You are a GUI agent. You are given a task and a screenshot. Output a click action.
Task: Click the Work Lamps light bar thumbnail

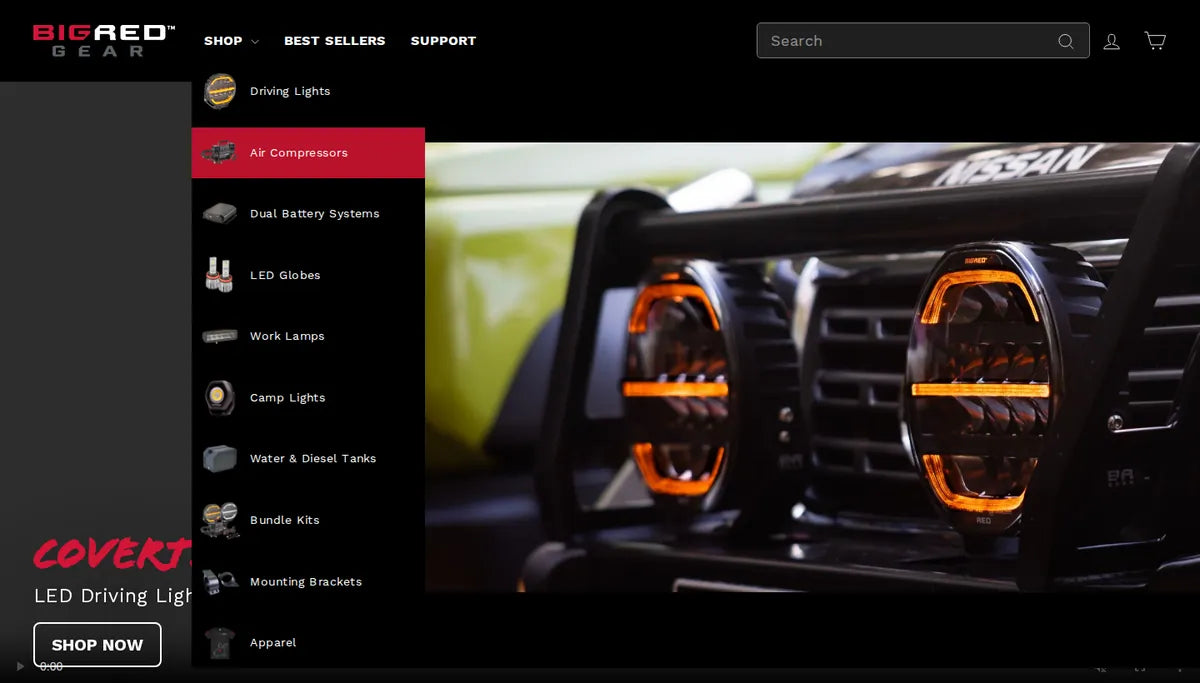[x=220, y=336]
